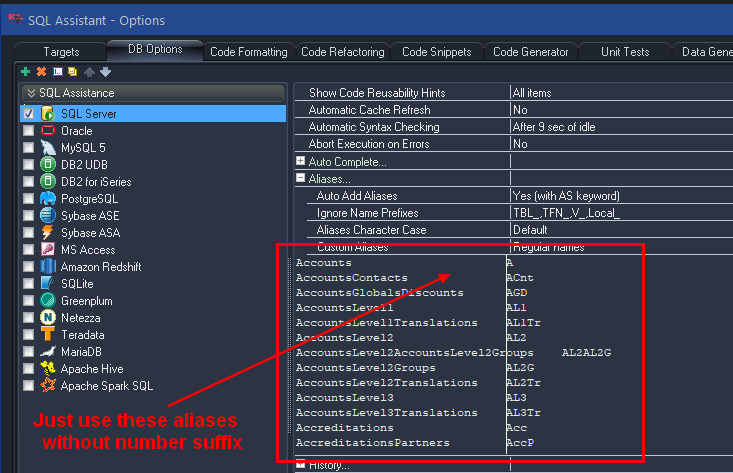The image size is (733, 473).
Task: Click the SQL Server database icon
Action: click(48, 114)
